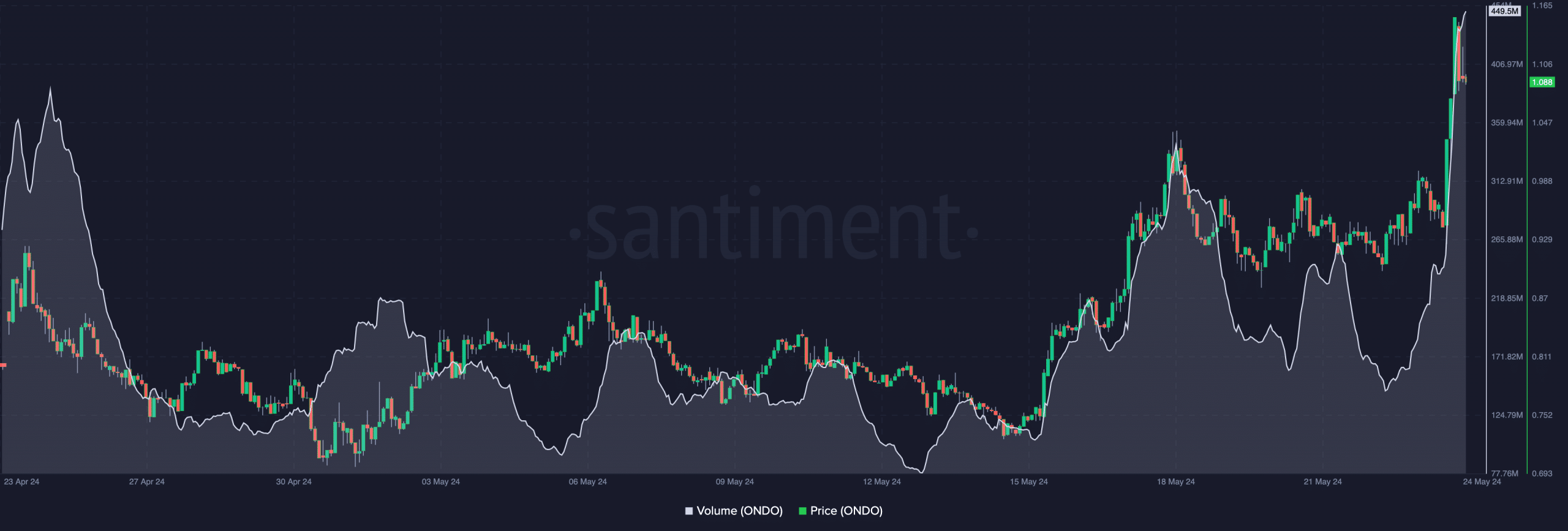1568x531 pixels.
Task: Click the 449.5M volume value tag
Action: (1504, 11)
